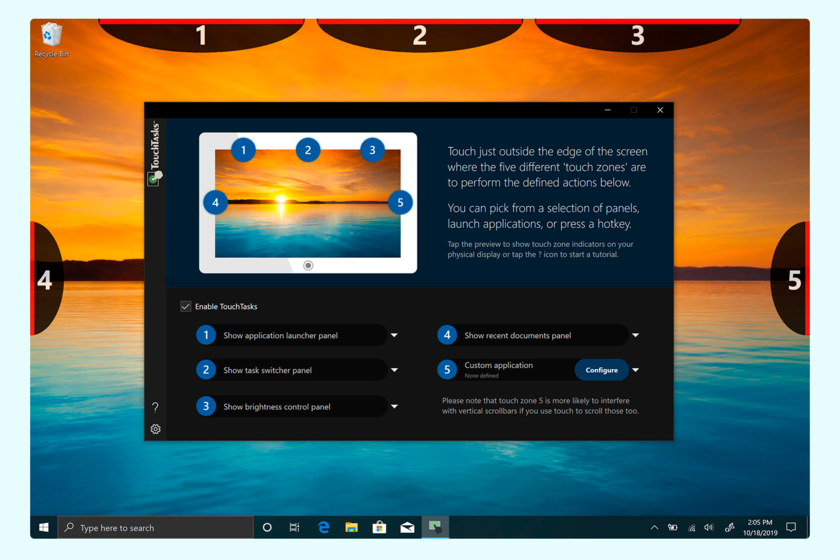840x560 pixels.
Task: Open File Explorer from taskbar
Action: click(x=351, y=528)
